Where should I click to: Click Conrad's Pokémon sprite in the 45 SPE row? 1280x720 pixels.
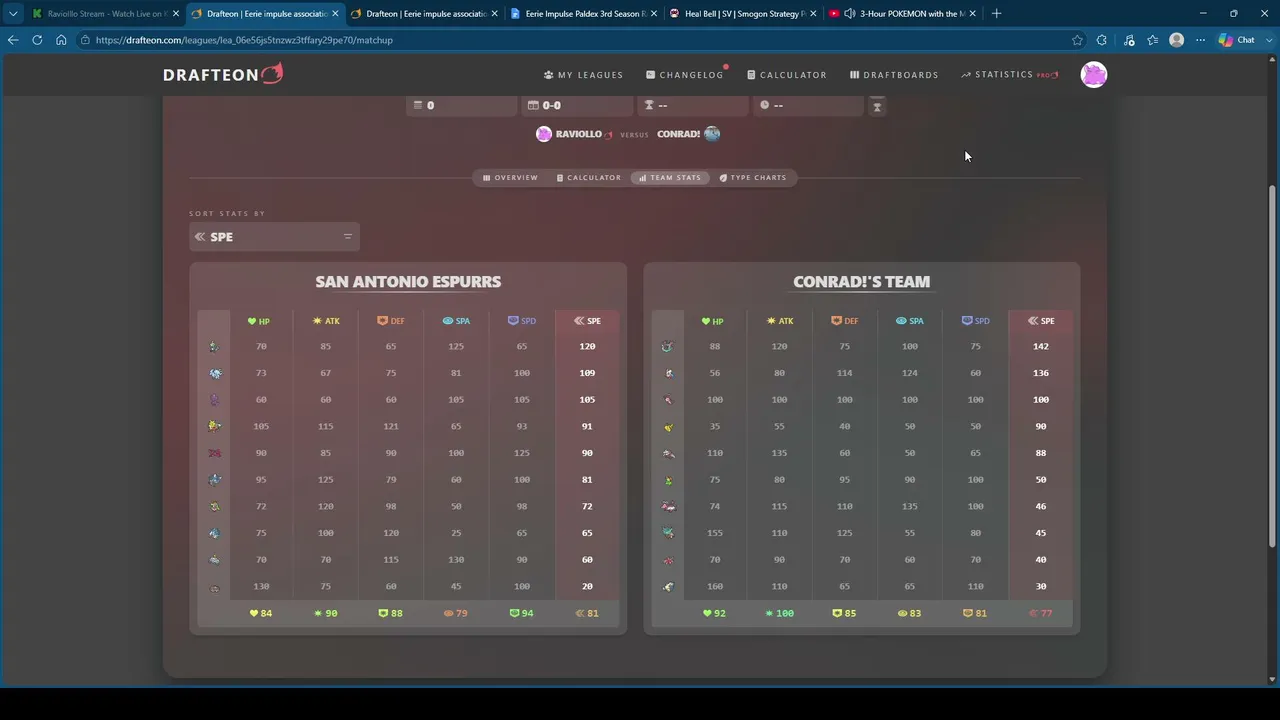(x=668, y=534)
